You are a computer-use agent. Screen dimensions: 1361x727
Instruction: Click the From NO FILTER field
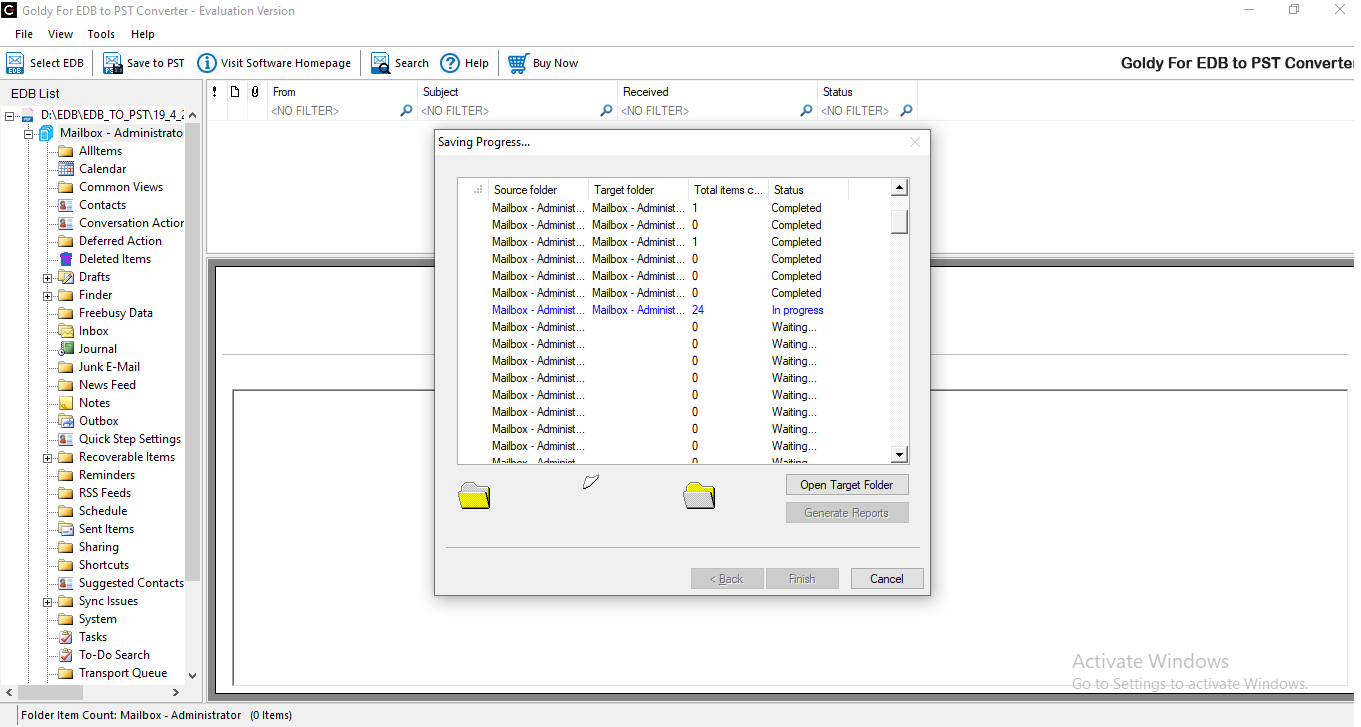334,111
